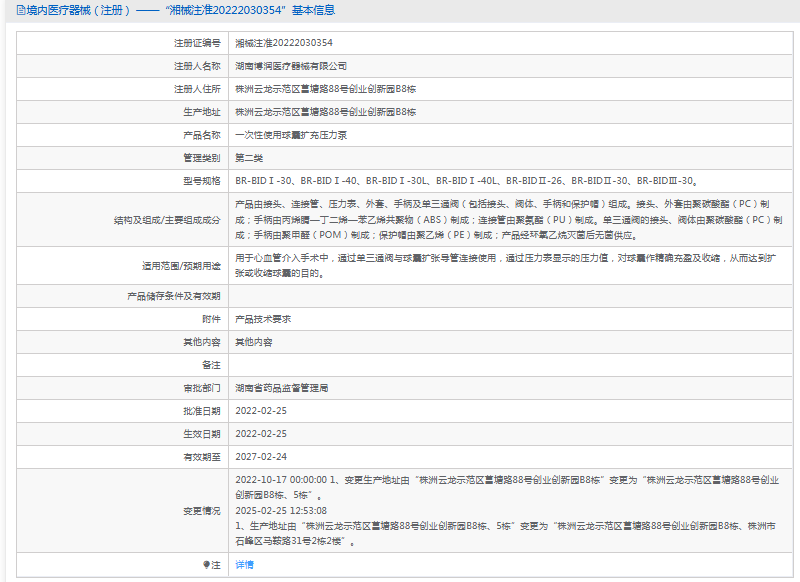Click the 批准日期 value 2022-02-25
This screenshot has height=582, width=800.
click(261, 411)
